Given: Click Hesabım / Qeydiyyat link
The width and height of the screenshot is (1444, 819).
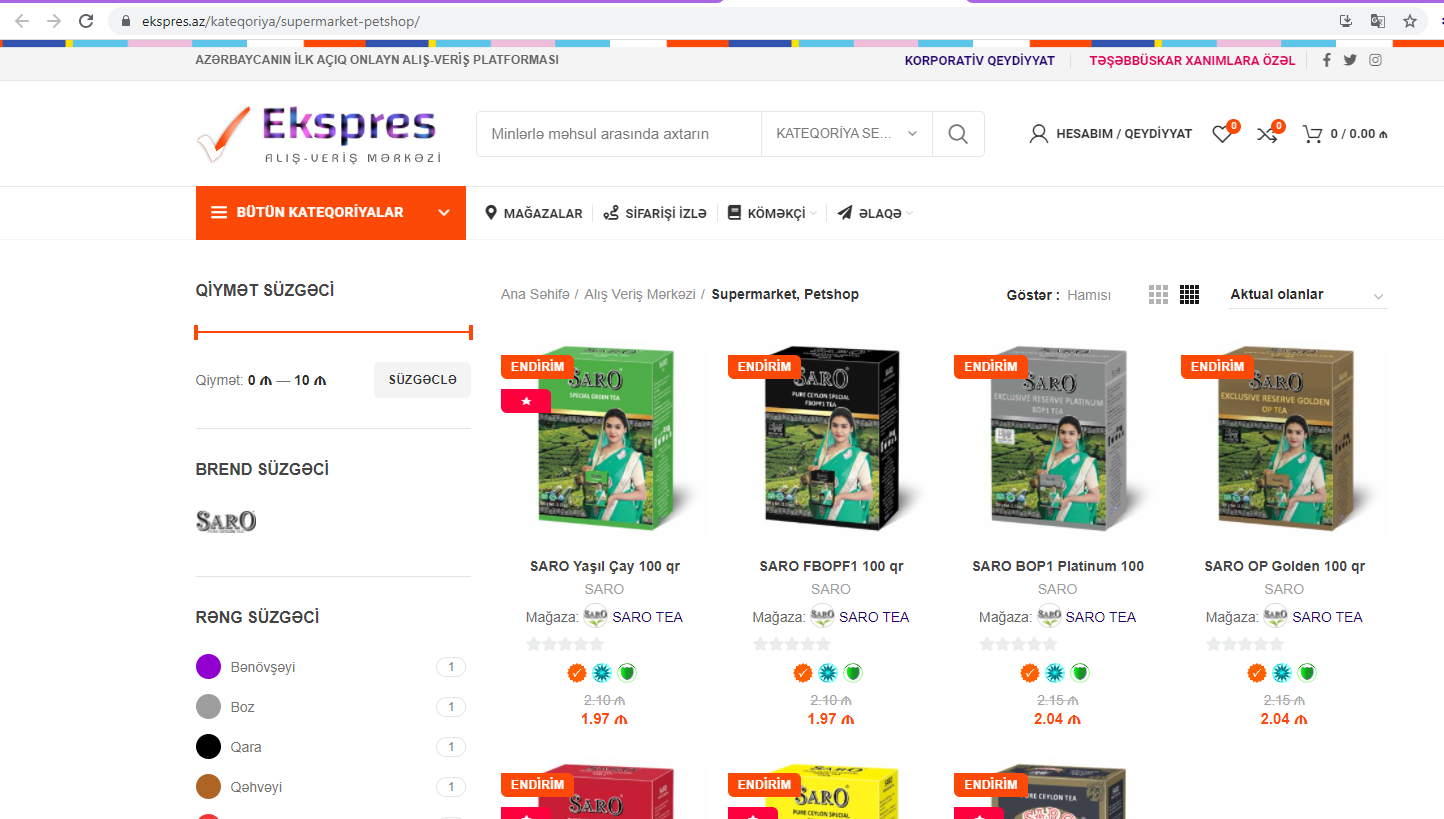Looking at the screenshot, I should (x=1124, y=134).
